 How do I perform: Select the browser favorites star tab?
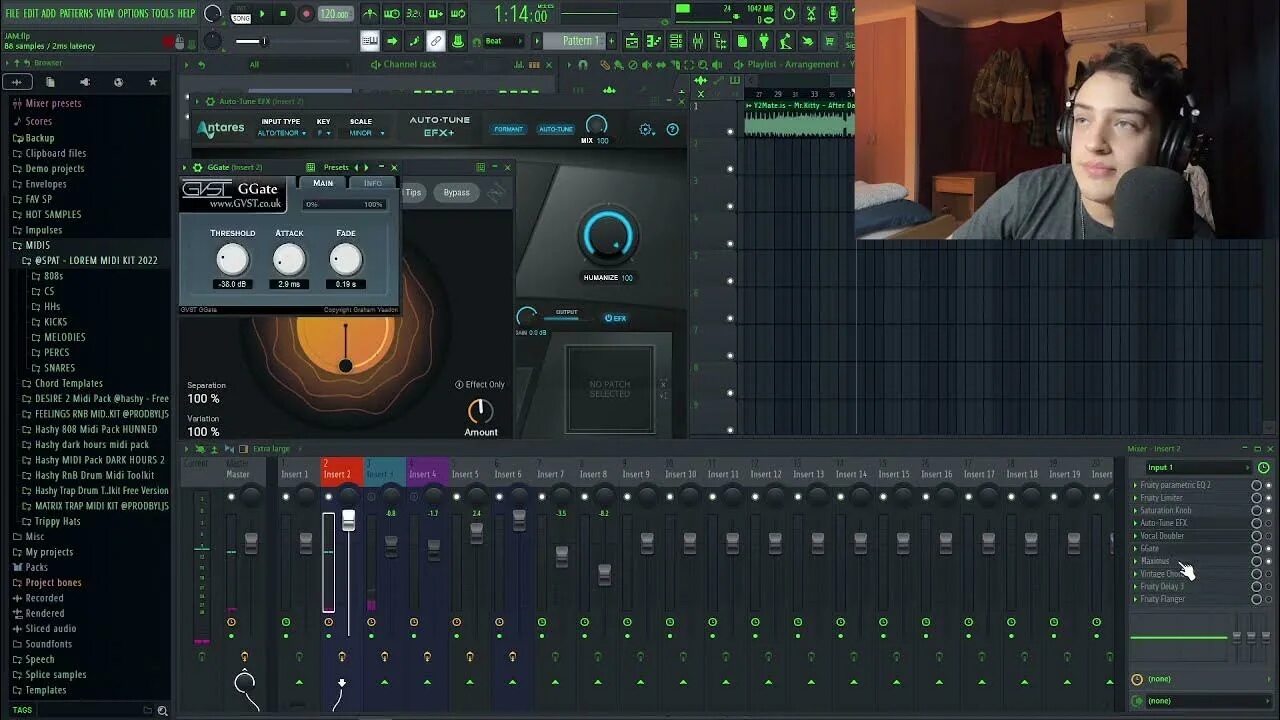click(x=152, y=82)
